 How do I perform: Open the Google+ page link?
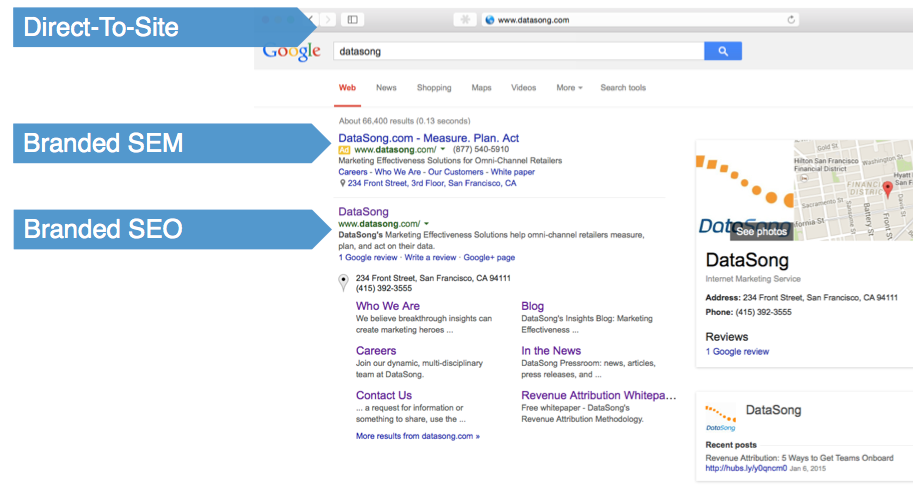[489, 257]
